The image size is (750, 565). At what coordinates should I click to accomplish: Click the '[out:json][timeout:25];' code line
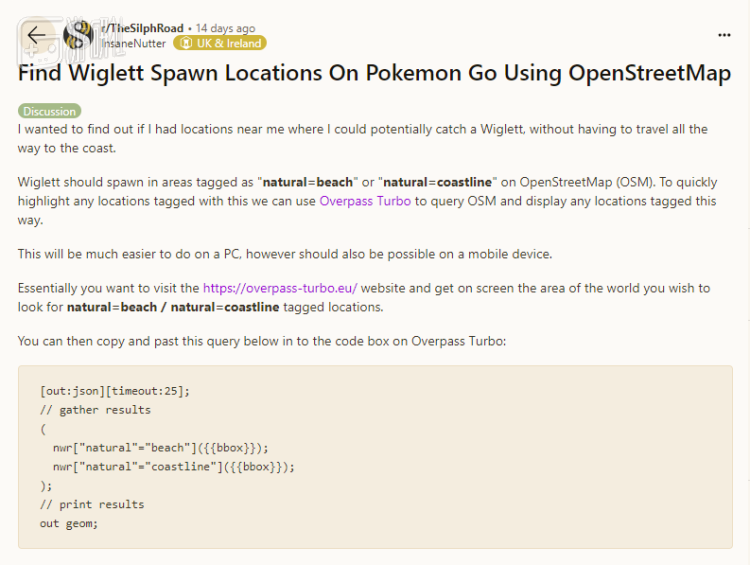115,391
